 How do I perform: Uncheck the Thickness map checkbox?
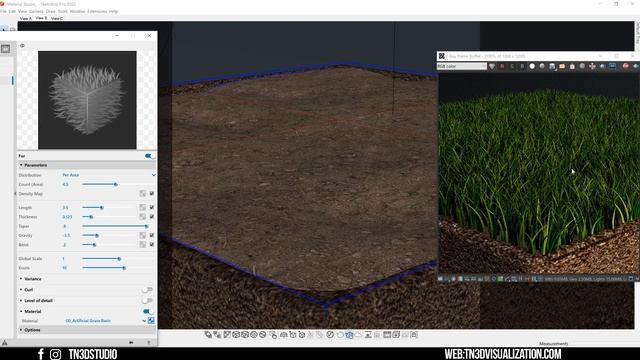pyautogui.click(x=152, y=217)
